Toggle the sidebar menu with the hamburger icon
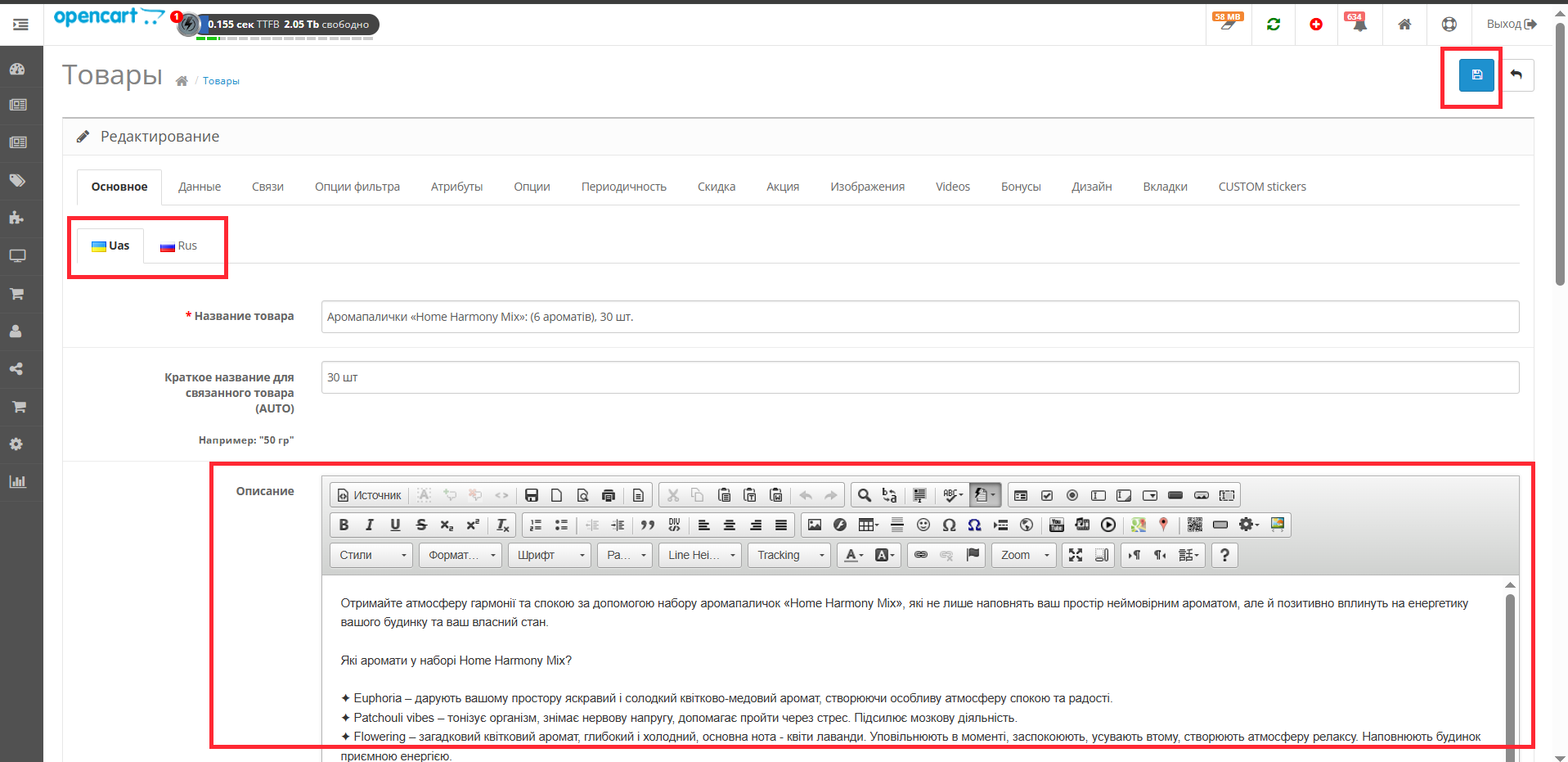Image resolution: width=1568 pixels, height=762 pixels. pos(21,25)
